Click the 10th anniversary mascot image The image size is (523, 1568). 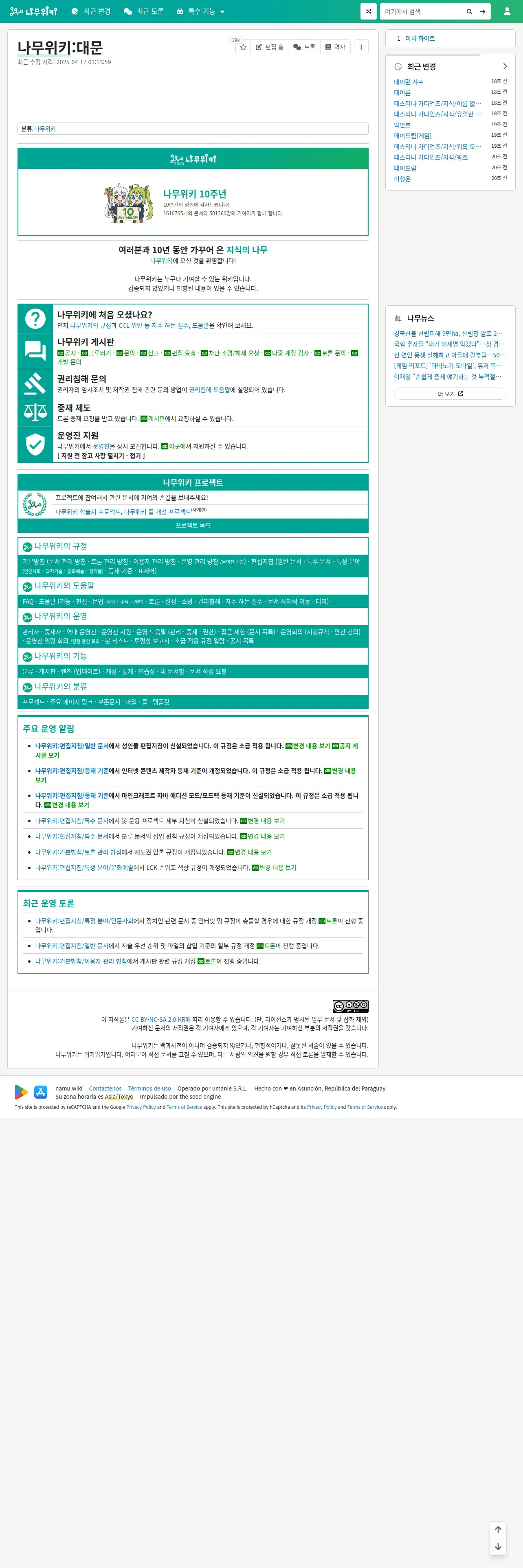click(x=128, y=203)
